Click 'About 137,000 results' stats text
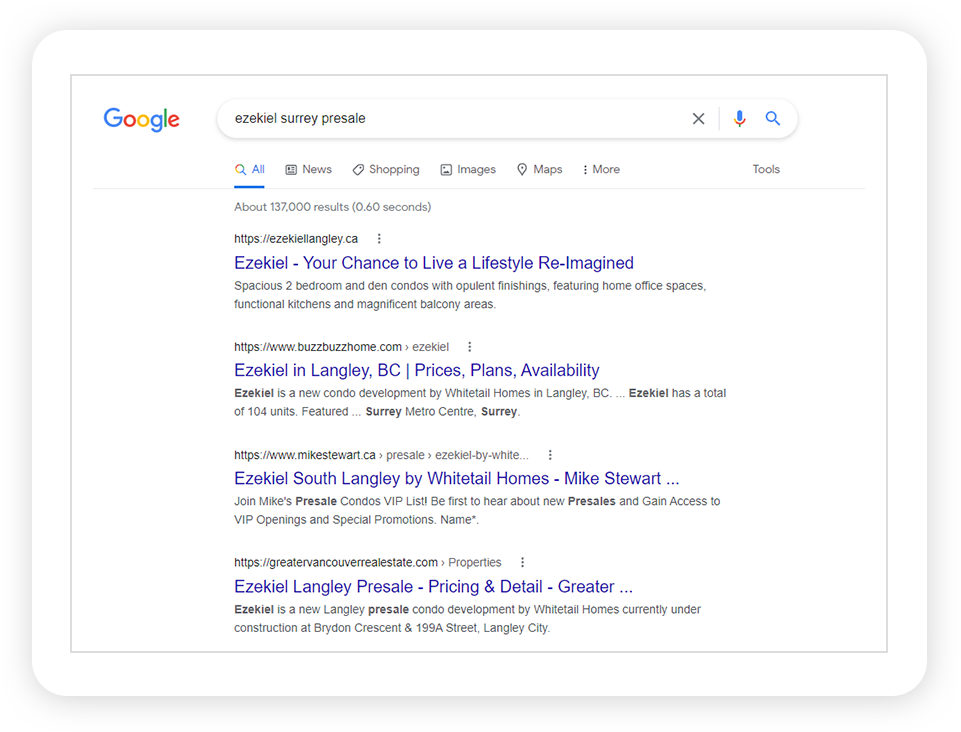The image size is (961, 732). click(x=333, y=207)
